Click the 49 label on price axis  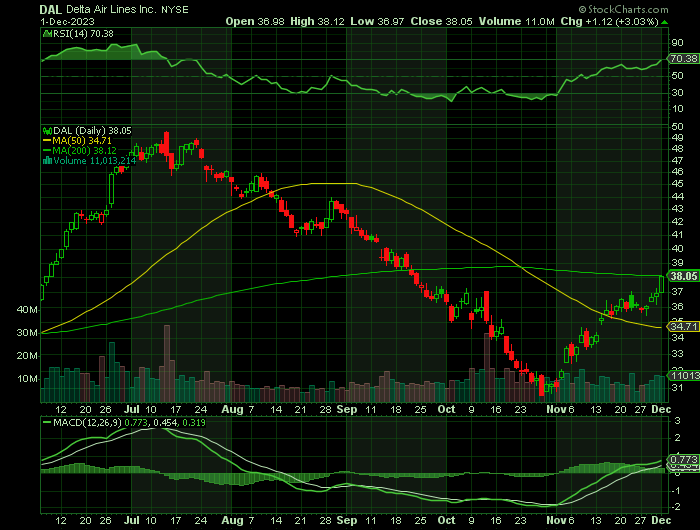pos(677,138)
